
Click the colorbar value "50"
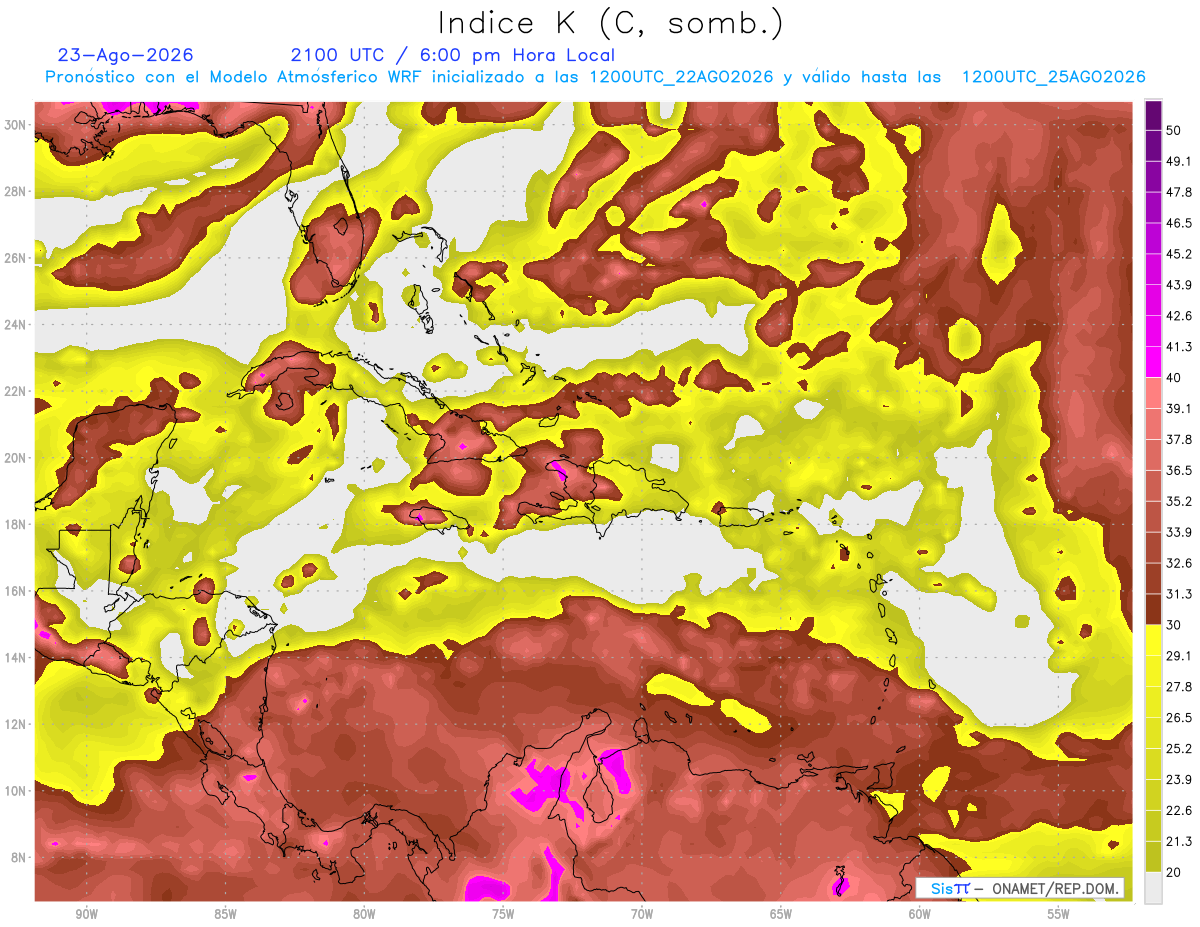(x=1173, y=130)
